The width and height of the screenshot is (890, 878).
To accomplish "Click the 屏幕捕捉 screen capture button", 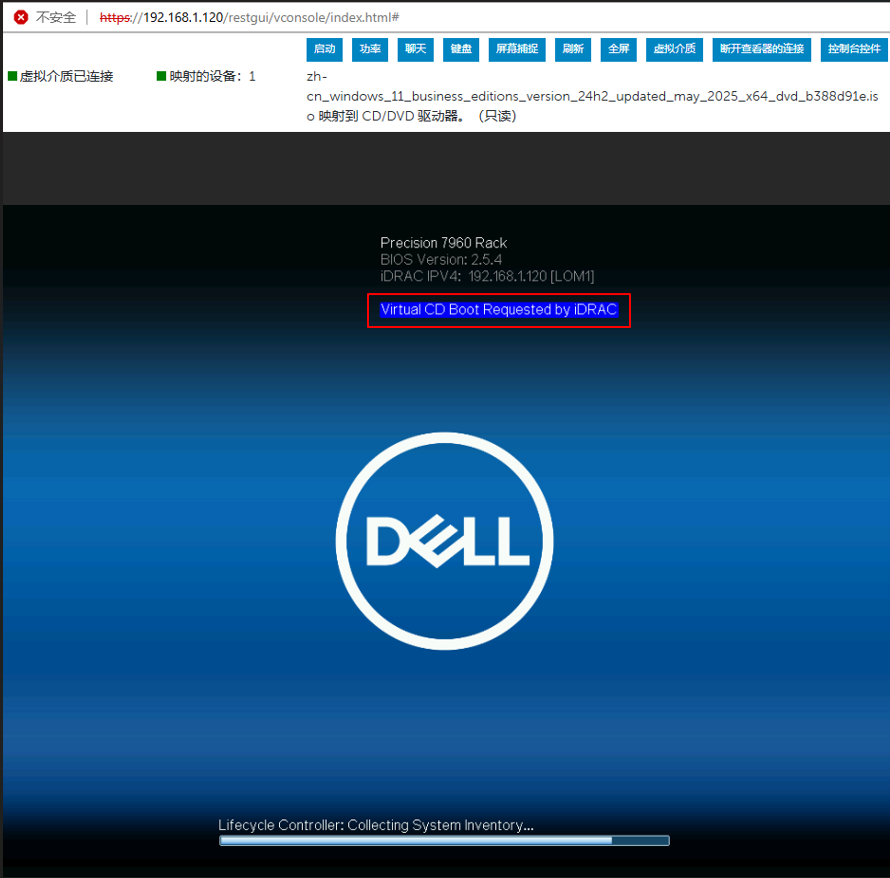I will point(517,49).
